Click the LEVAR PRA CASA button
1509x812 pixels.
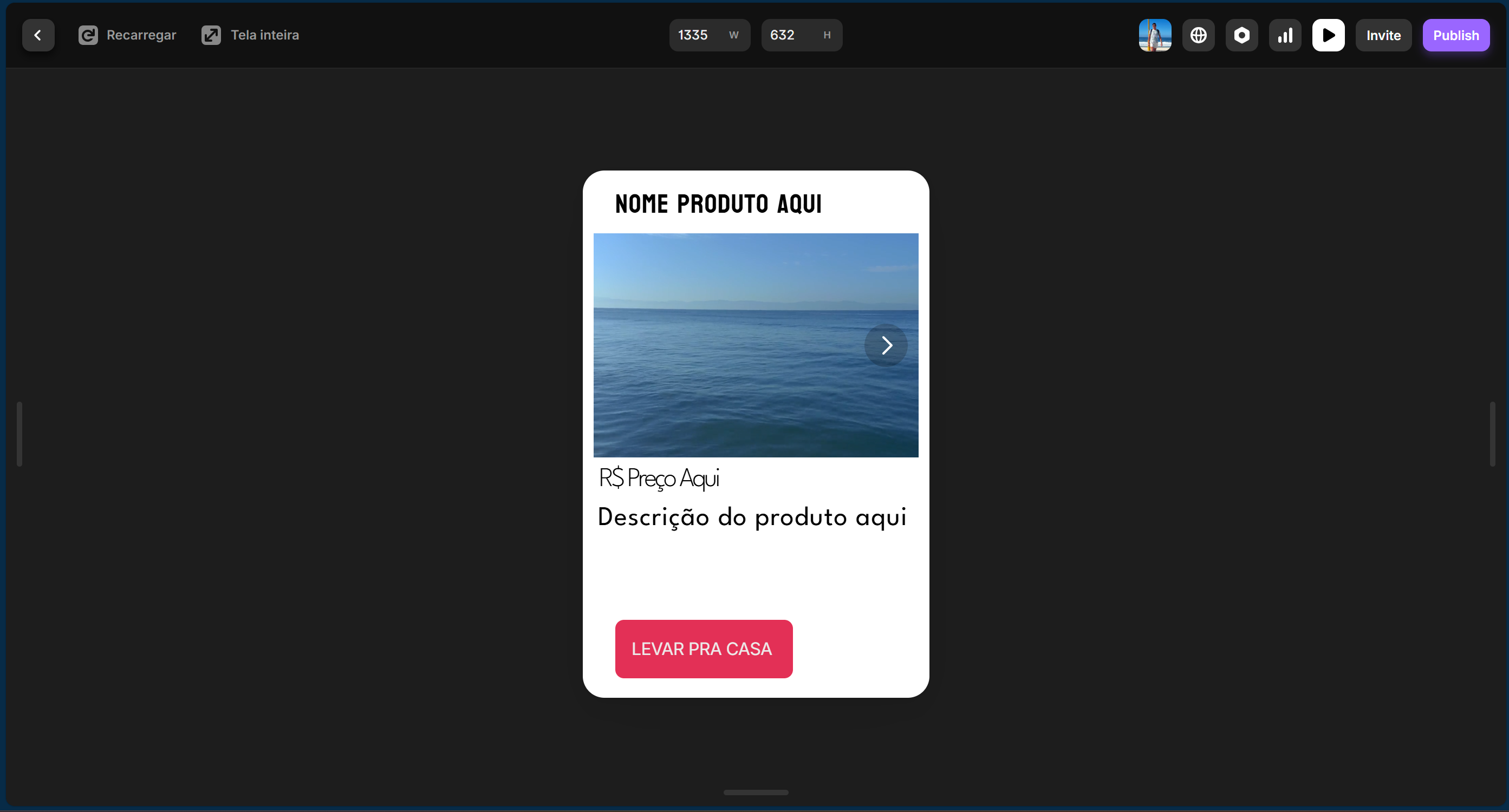click(x=703, y=648)
